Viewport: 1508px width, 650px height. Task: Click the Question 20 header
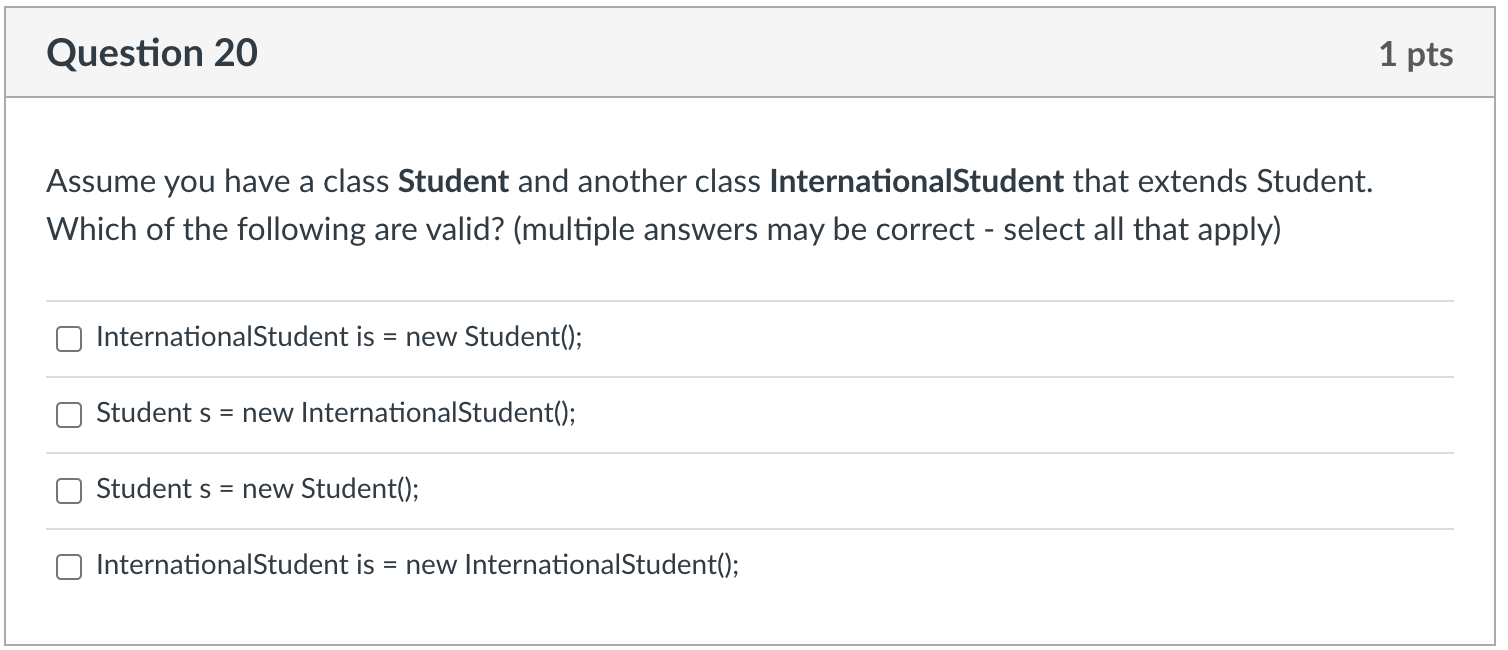click(152, 52)
